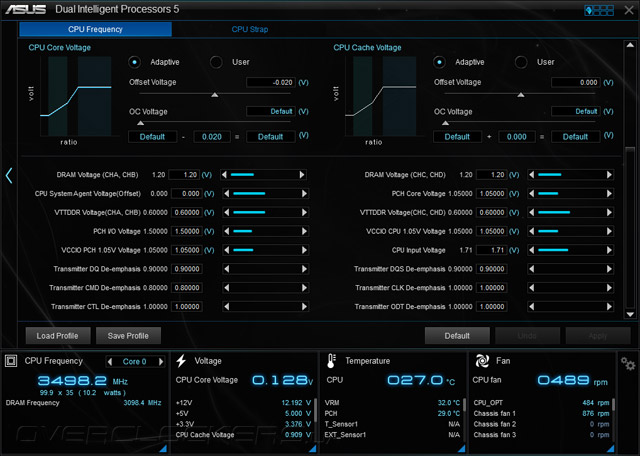The height and width of the screenshot is (456, 640).
Task: Click the CPU Frequency chip icon
Action: click(x=11, y=361)
